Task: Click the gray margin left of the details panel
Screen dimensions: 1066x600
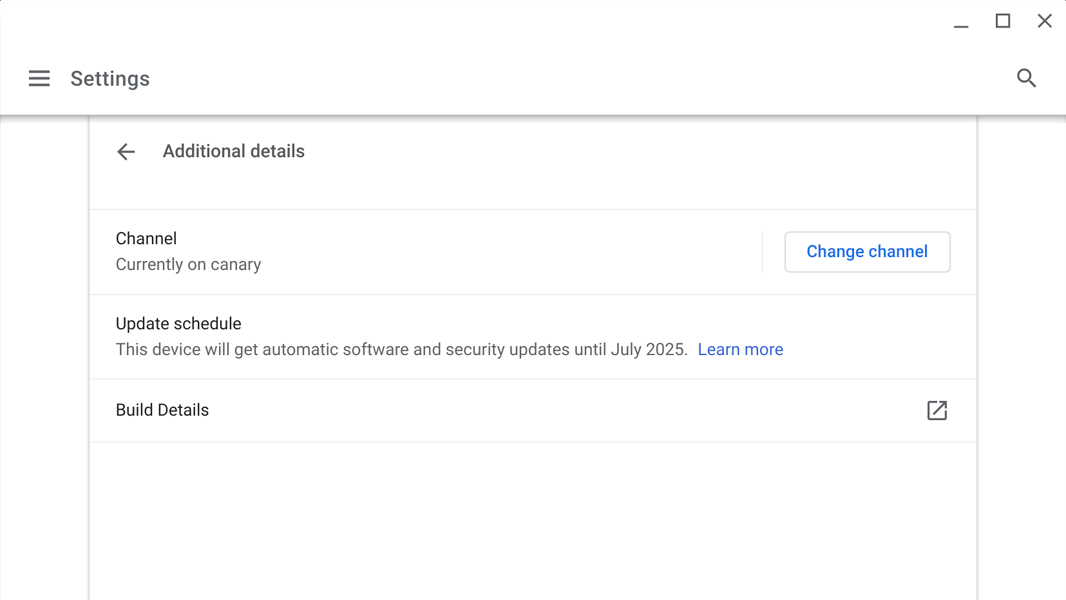Action: [x=44, y=360]
